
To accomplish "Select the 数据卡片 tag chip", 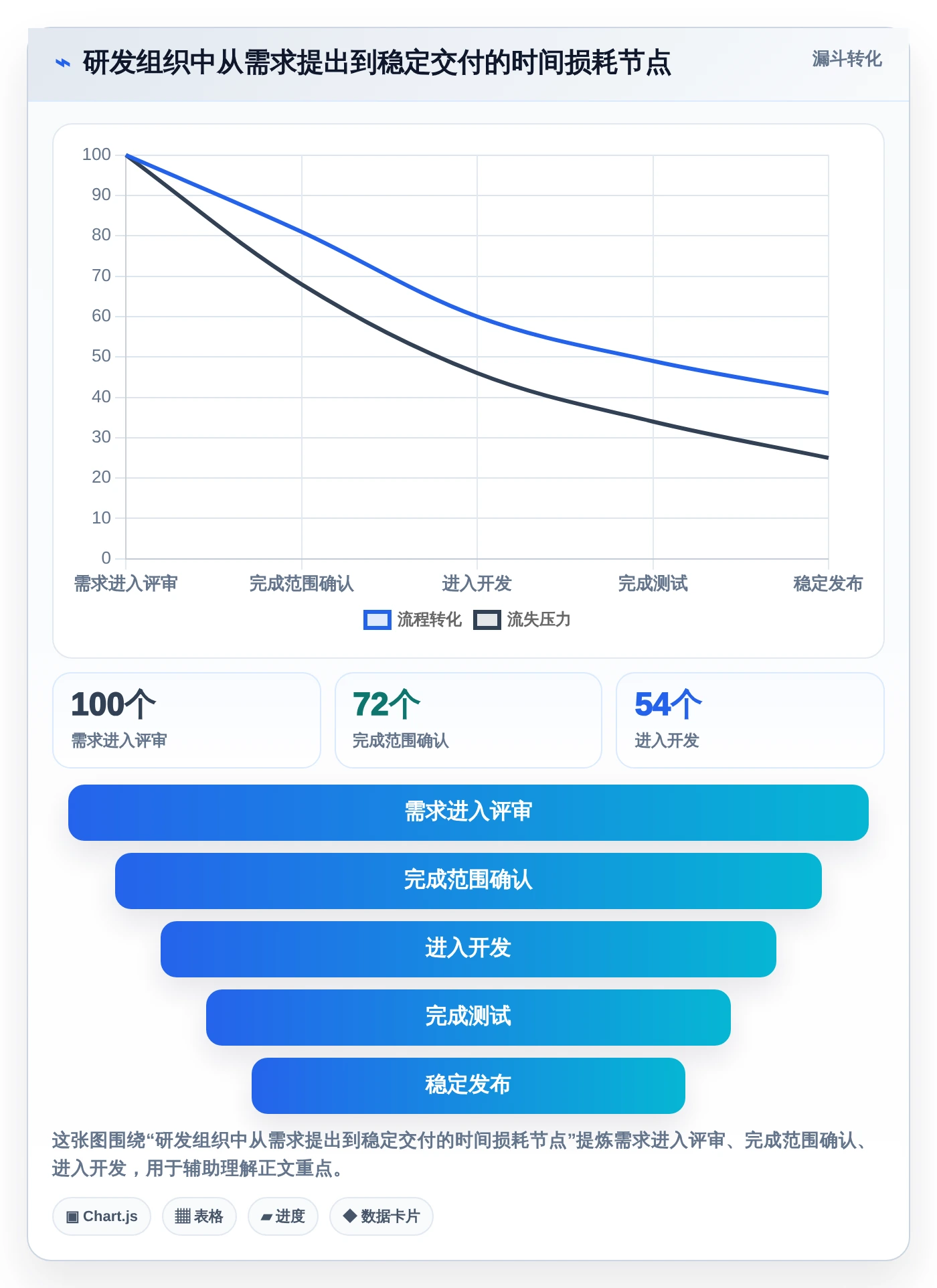I will [381, 1216].
